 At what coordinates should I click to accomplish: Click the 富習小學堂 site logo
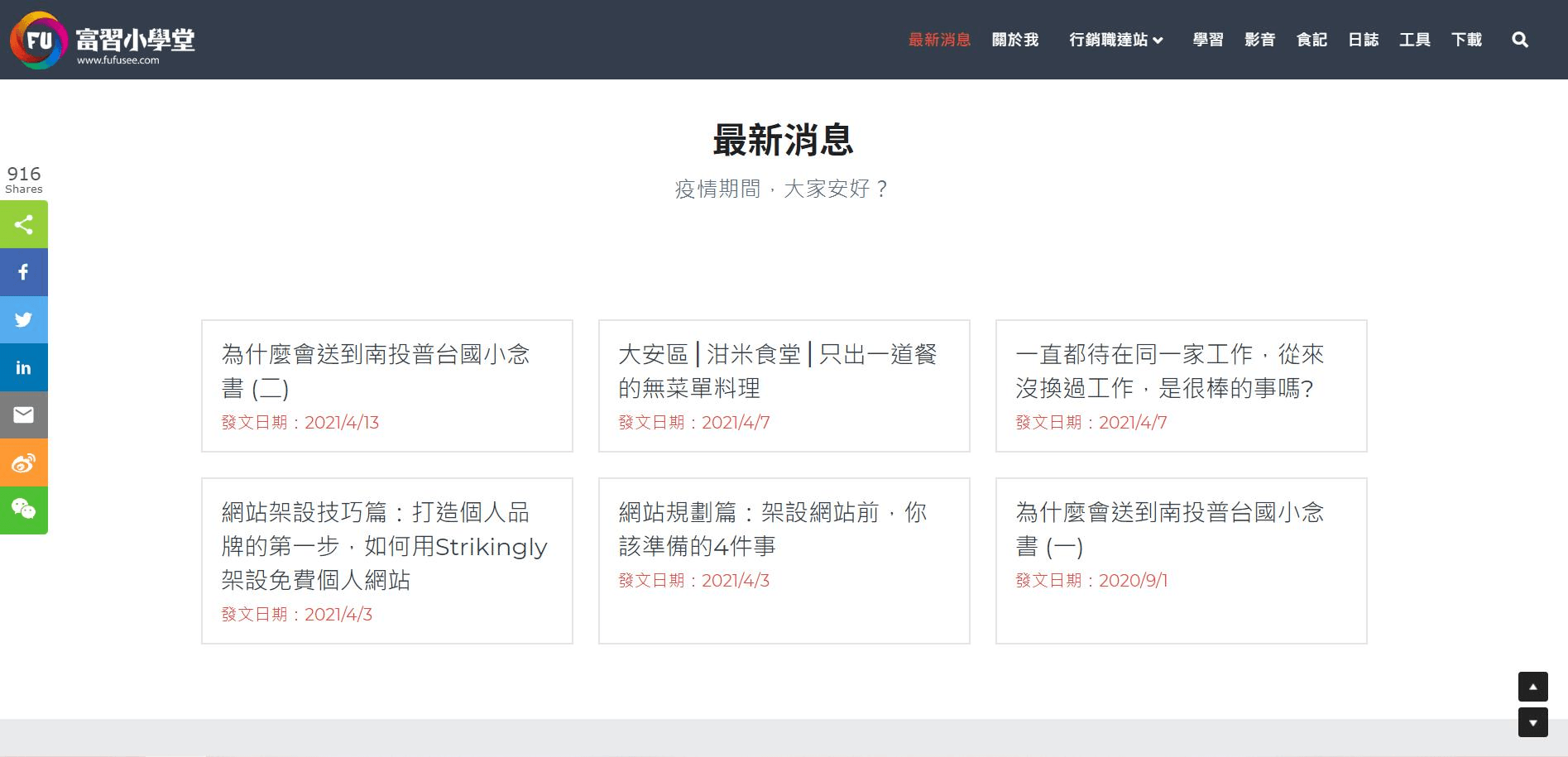[103, 40]
